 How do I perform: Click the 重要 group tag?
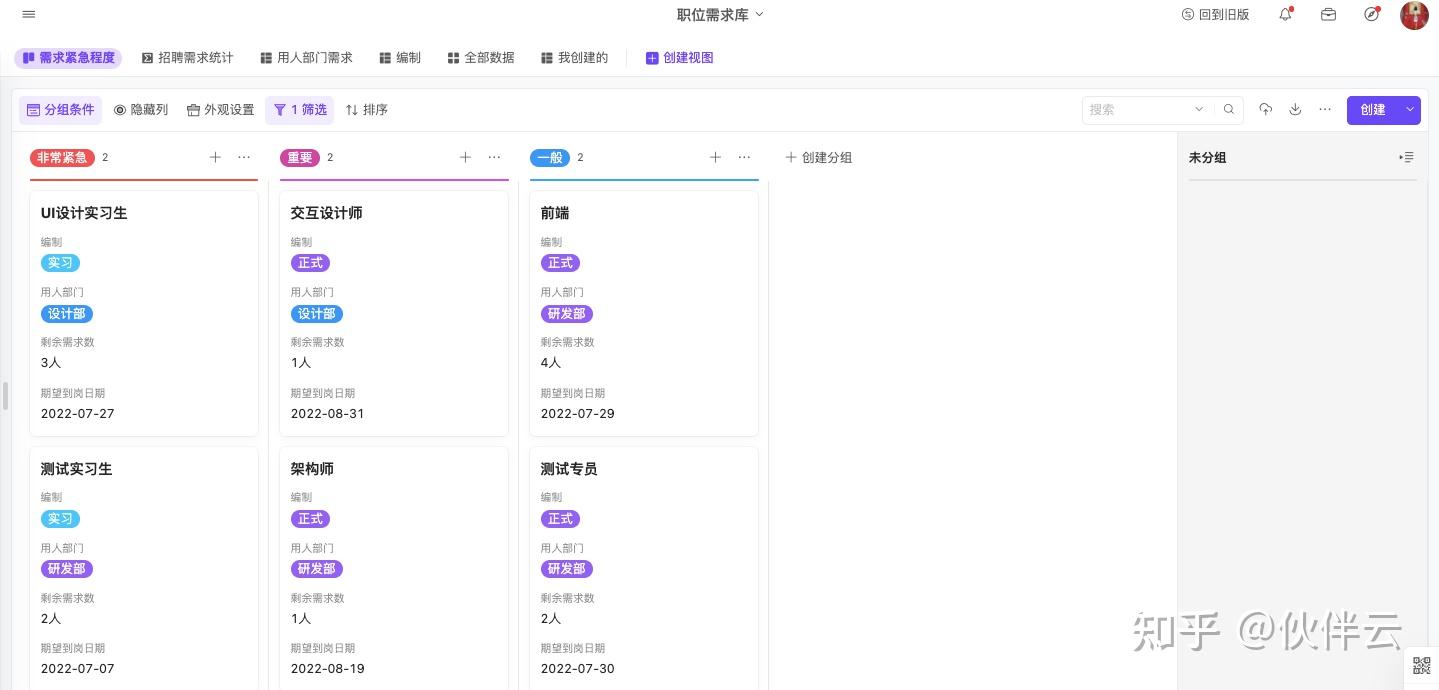coord(300,157)
